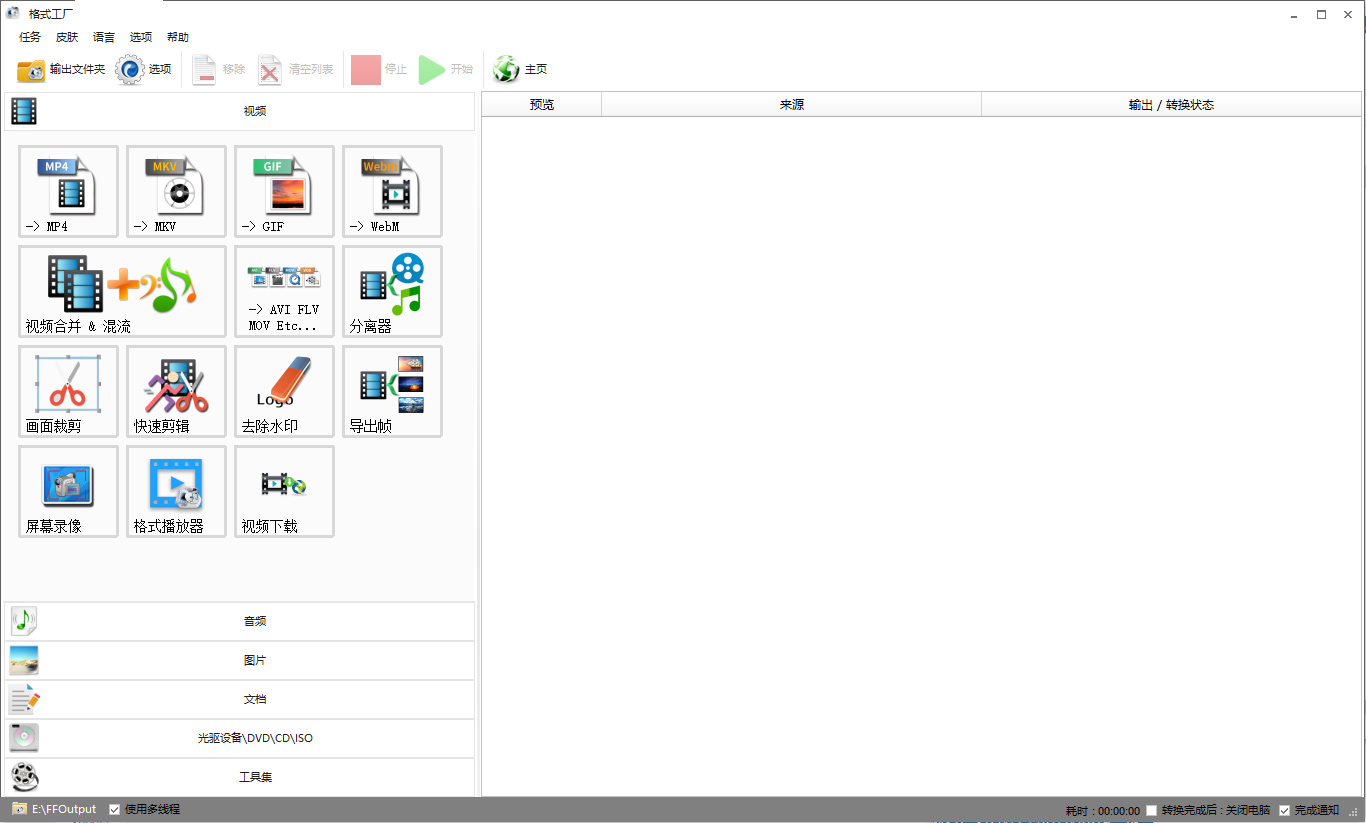Open the MP4 conversion tool
This screenshot has width=1366, height=823.
click(68, 191)
